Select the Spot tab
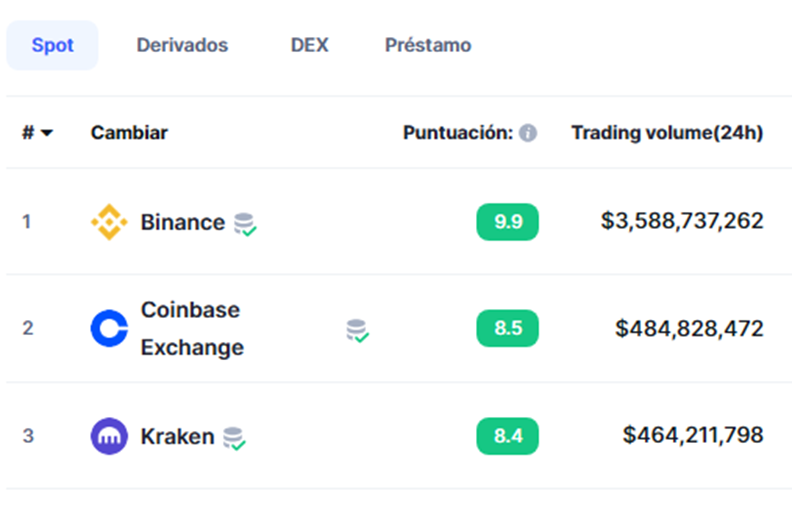 [x=53, y=45]
